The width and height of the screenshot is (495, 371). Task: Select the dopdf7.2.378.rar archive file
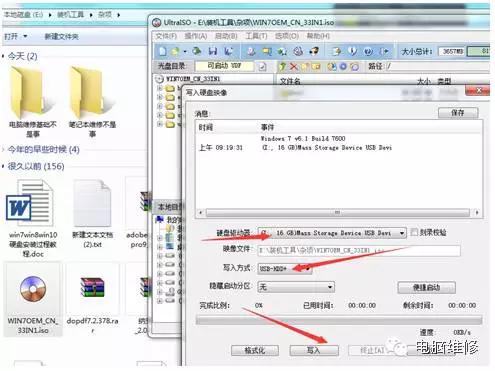(x=92, y=300)
